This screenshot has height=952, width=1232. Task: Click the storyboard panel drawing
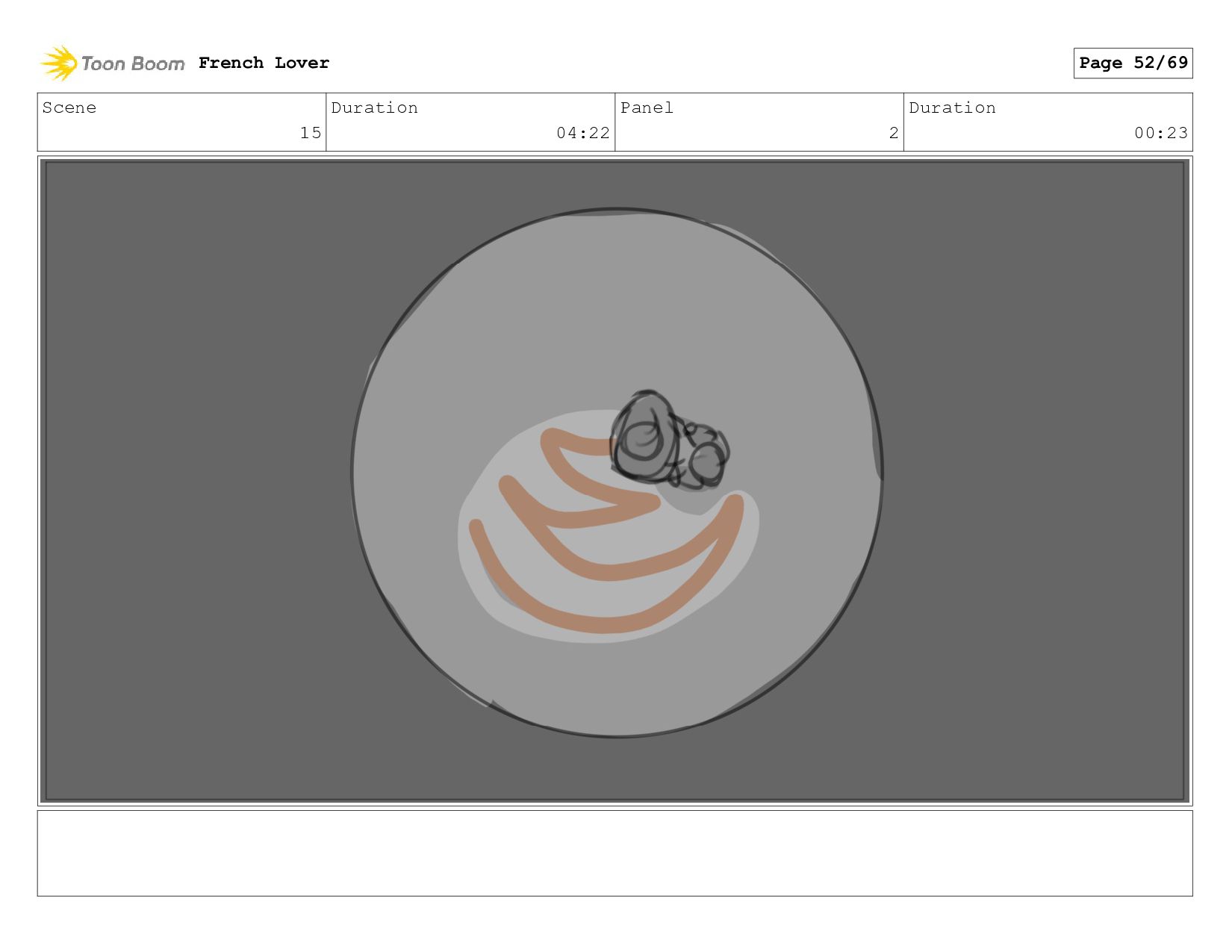tap(615, 481)
